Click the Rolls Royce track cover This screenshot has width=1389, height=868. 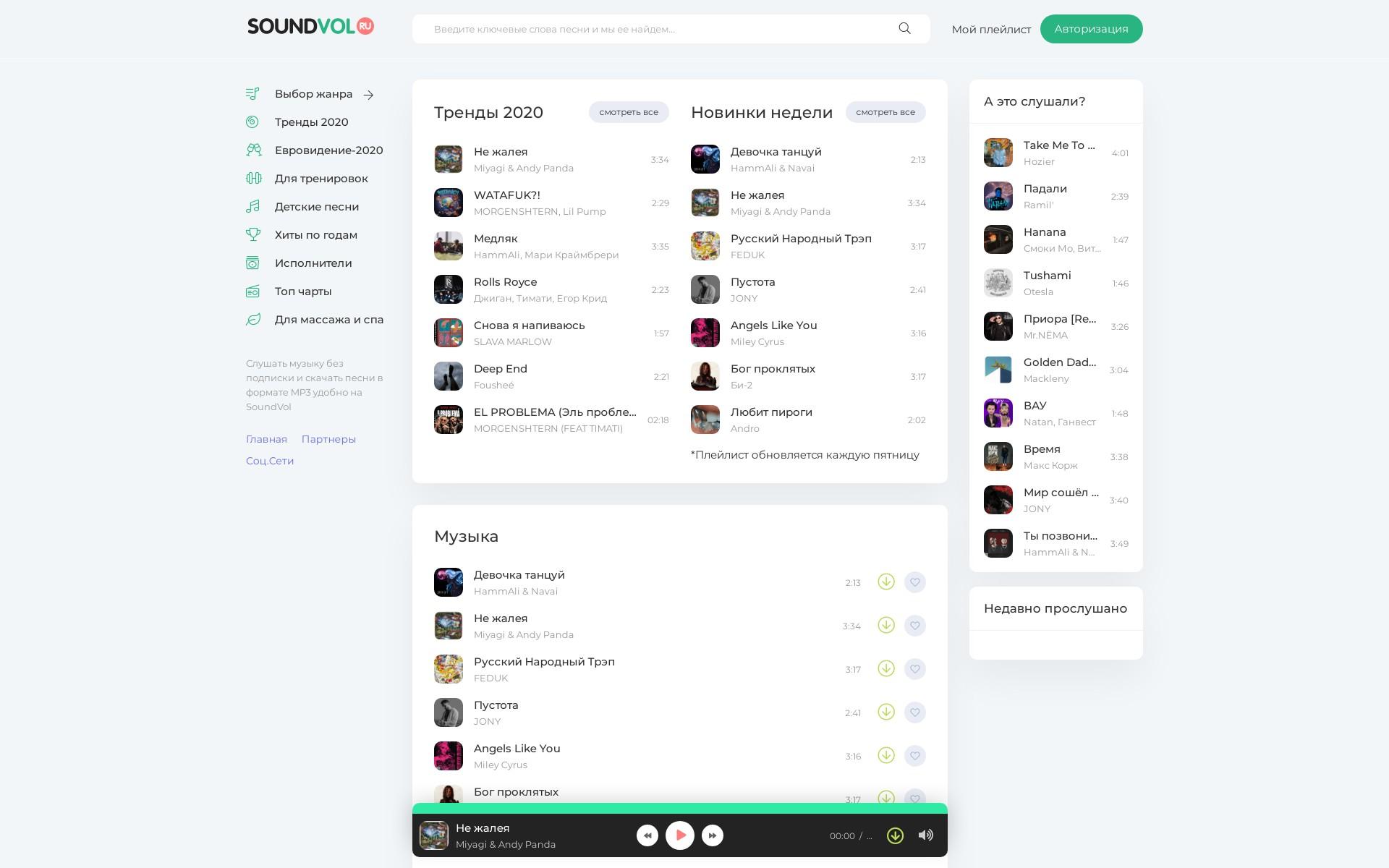click(449, 289)
